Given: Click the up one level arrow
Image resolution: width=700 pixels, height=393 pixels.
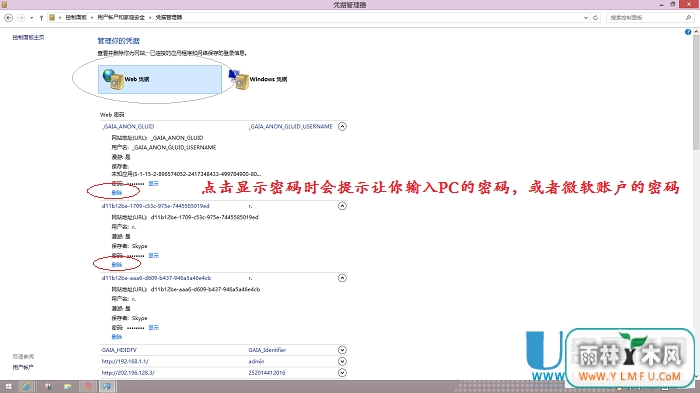Looking at the screenshot, I should tap(42, 17).
